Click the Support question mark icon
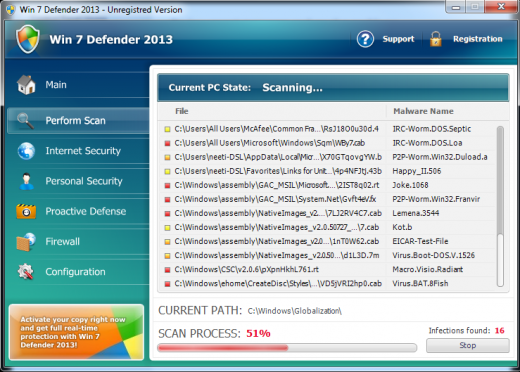 (x=365, y=39)
